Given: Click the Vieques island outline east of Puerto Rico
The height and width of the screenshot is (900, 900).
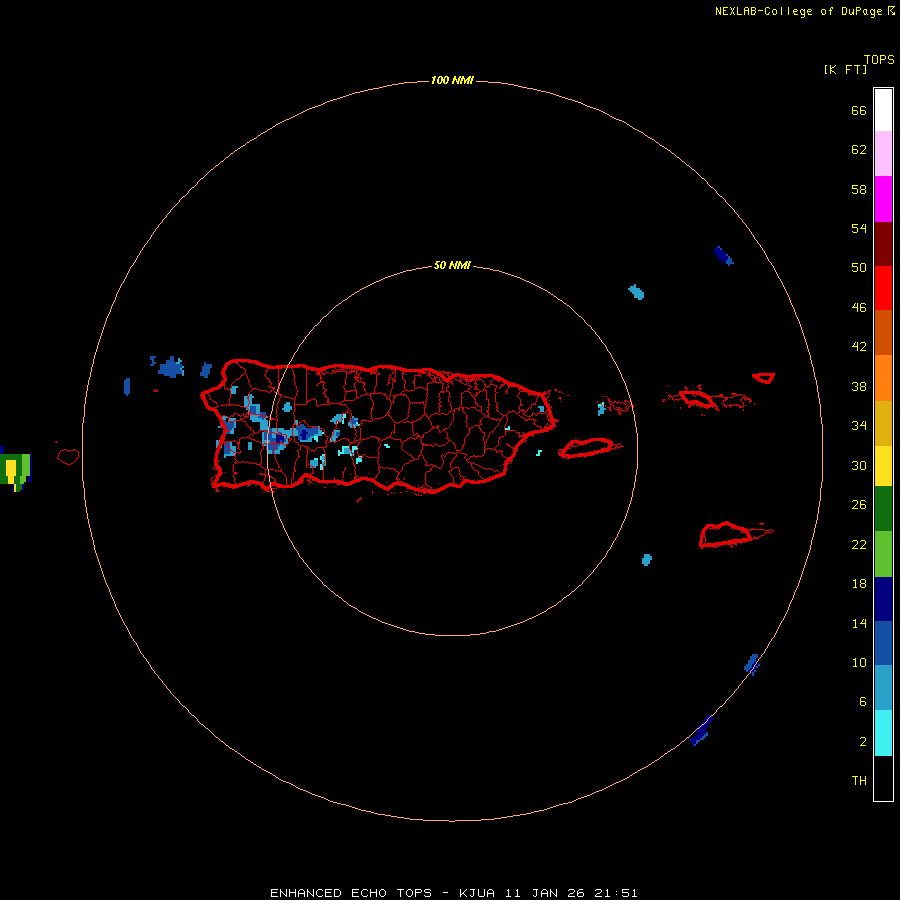Looking at the screenshot, I should point(590,448).
